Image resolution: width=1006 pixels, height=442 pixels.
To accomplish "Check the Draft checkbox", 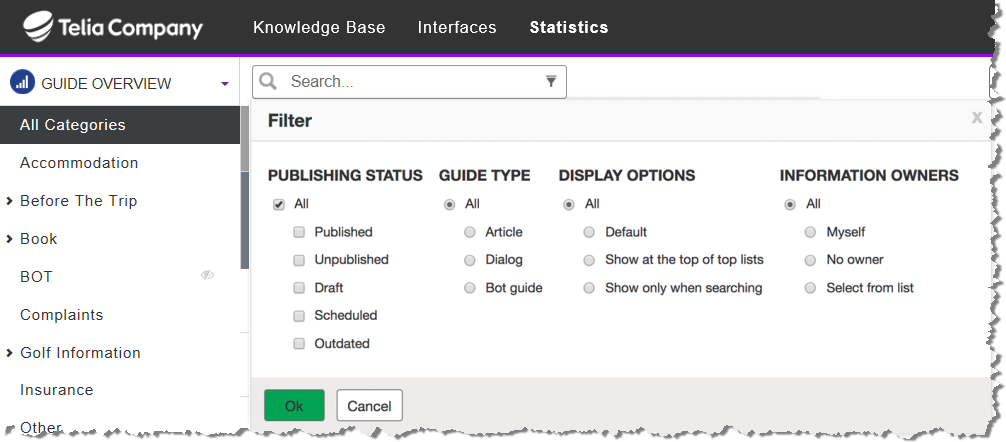I will coord(299,288).
